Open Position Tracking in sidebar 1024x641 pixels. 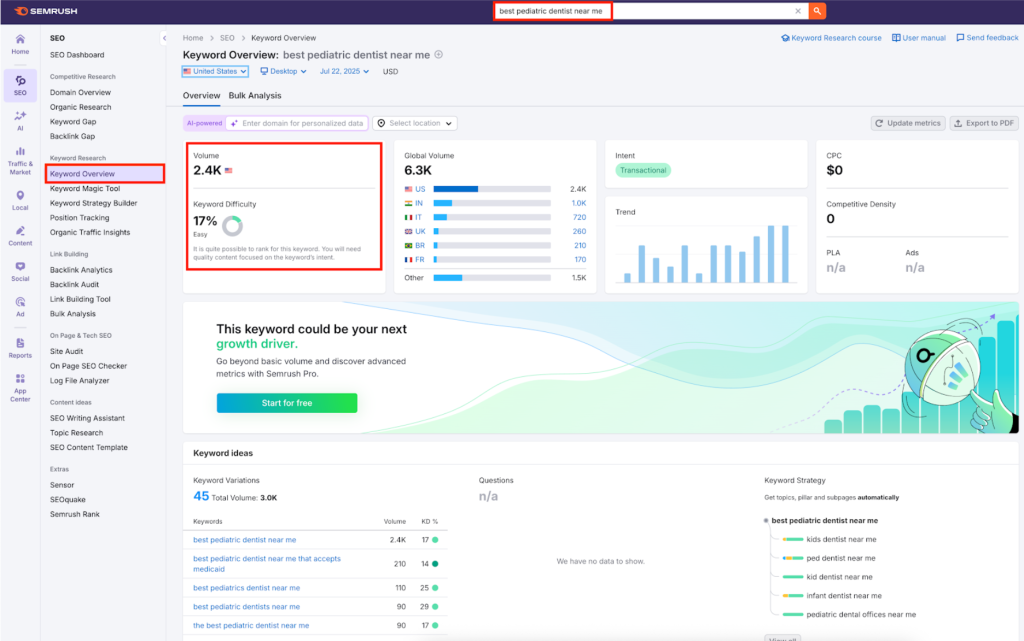(80, 218)
